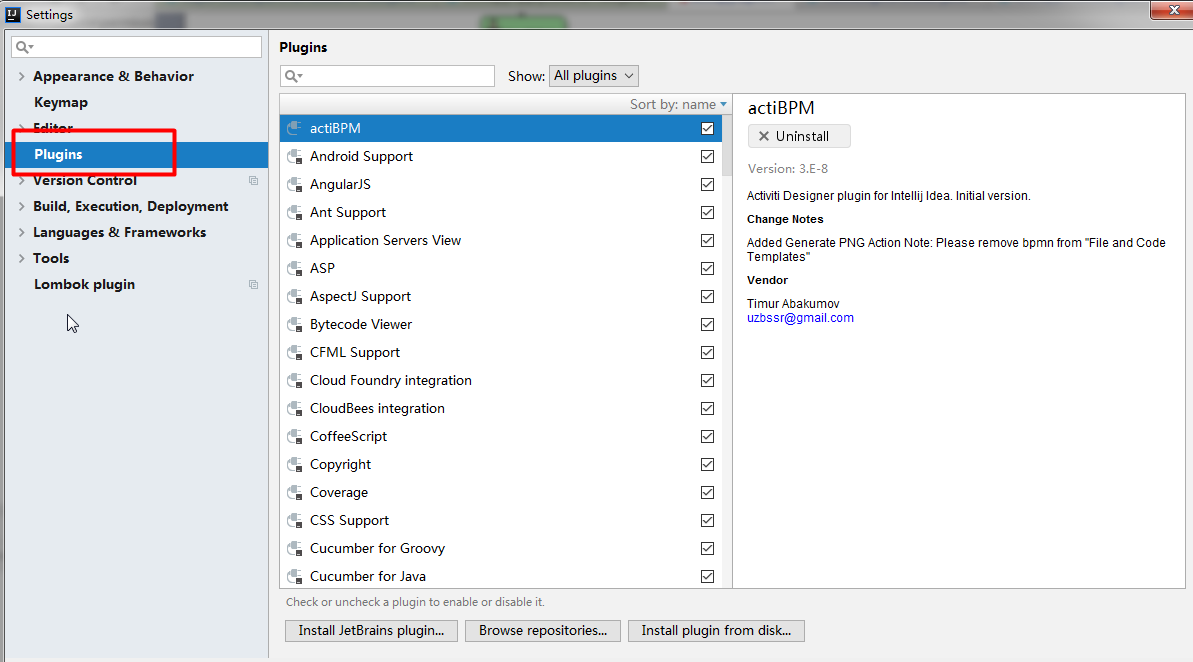Select Languages & Frameworks category
The width and height of the screenshot is (1193, 662).
(x=119, y=232)
